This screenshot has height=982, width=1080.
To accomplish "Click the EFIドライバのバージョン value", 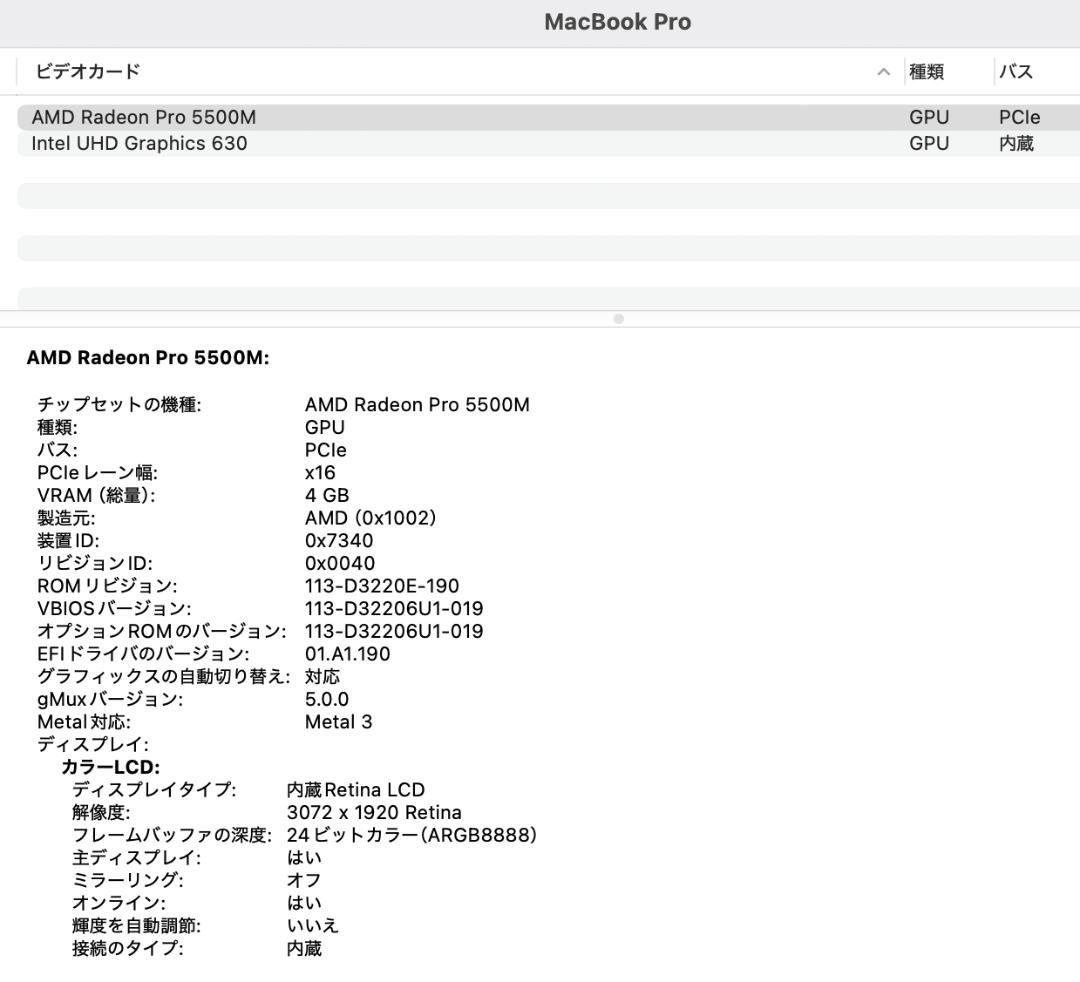I will click(x=348, y=653).
